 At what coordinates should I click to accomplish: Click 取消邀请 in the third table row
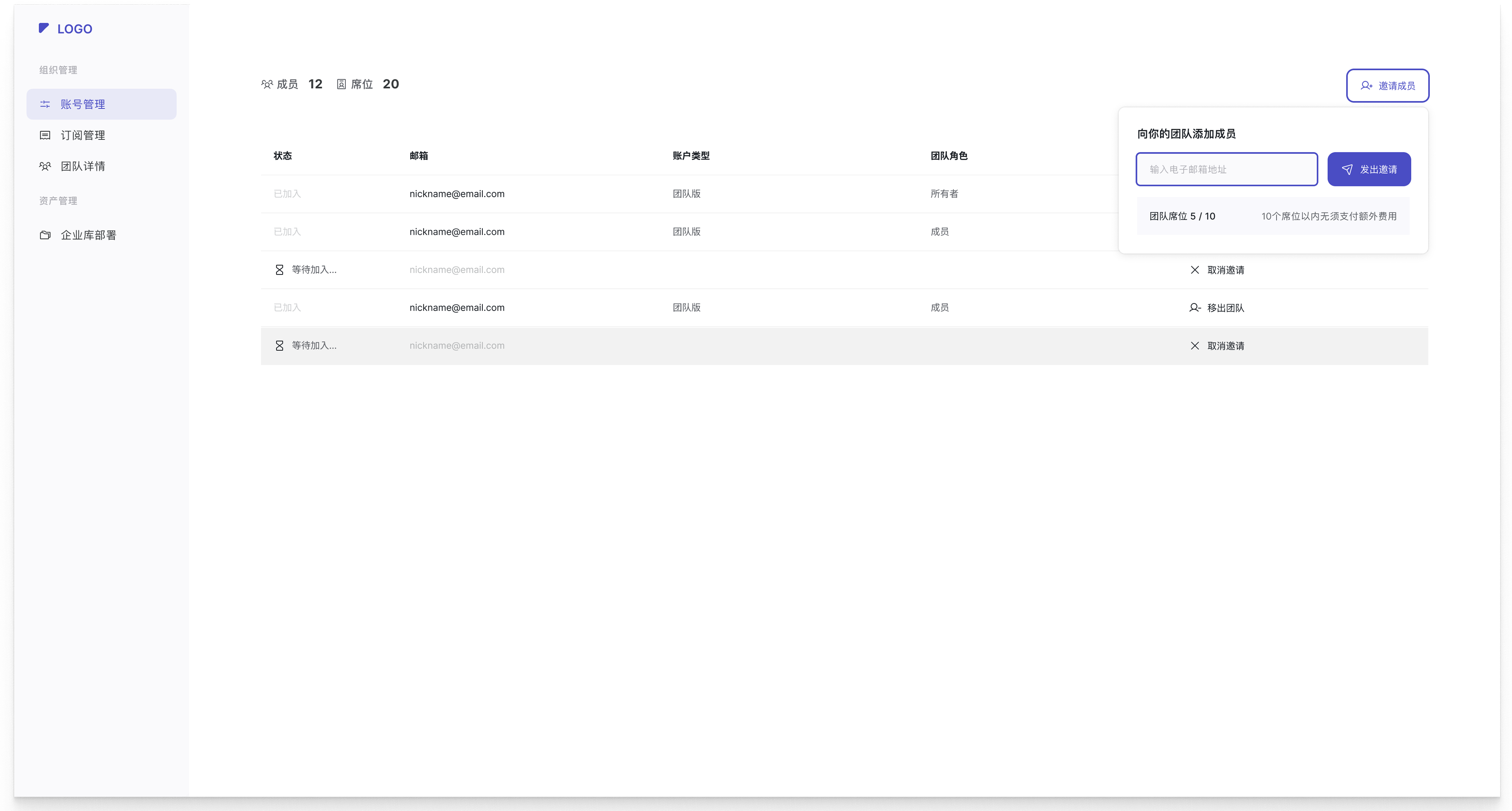tap(1217, 270)
